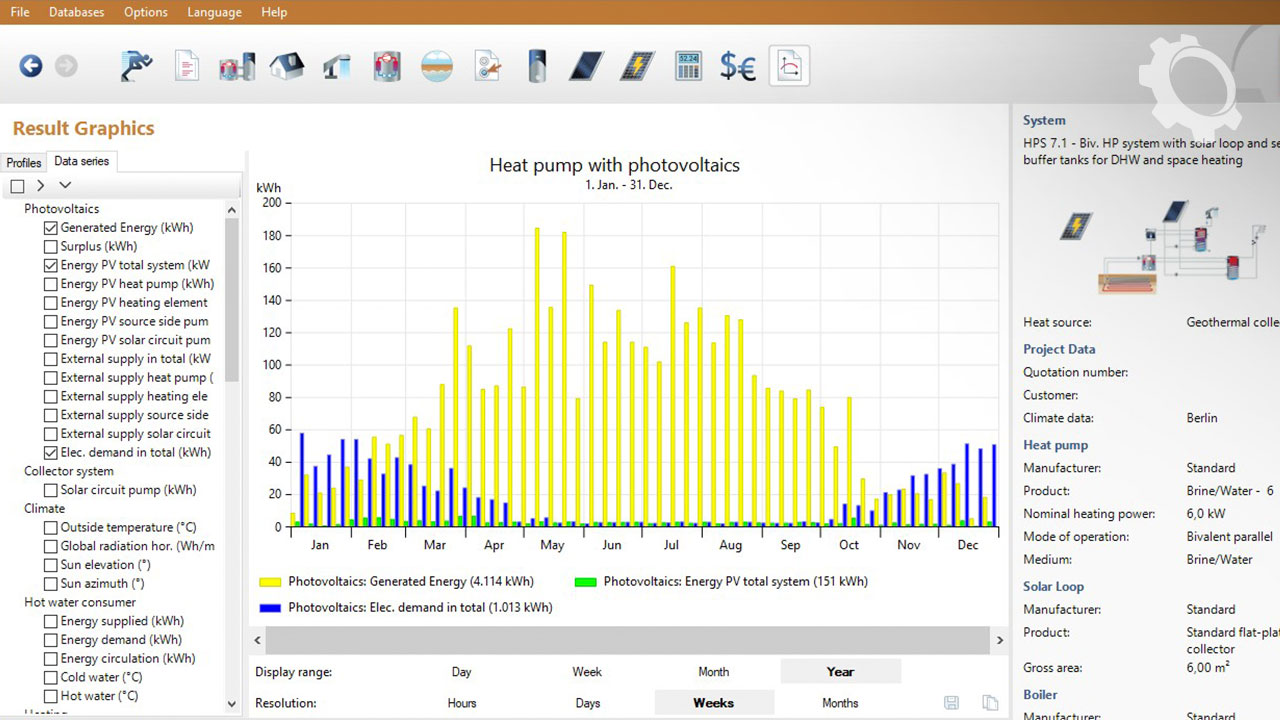This screenshot has width=1280, height=720.
Task: Click the blue back navigation arrow
Action: [x=31, y=66]
